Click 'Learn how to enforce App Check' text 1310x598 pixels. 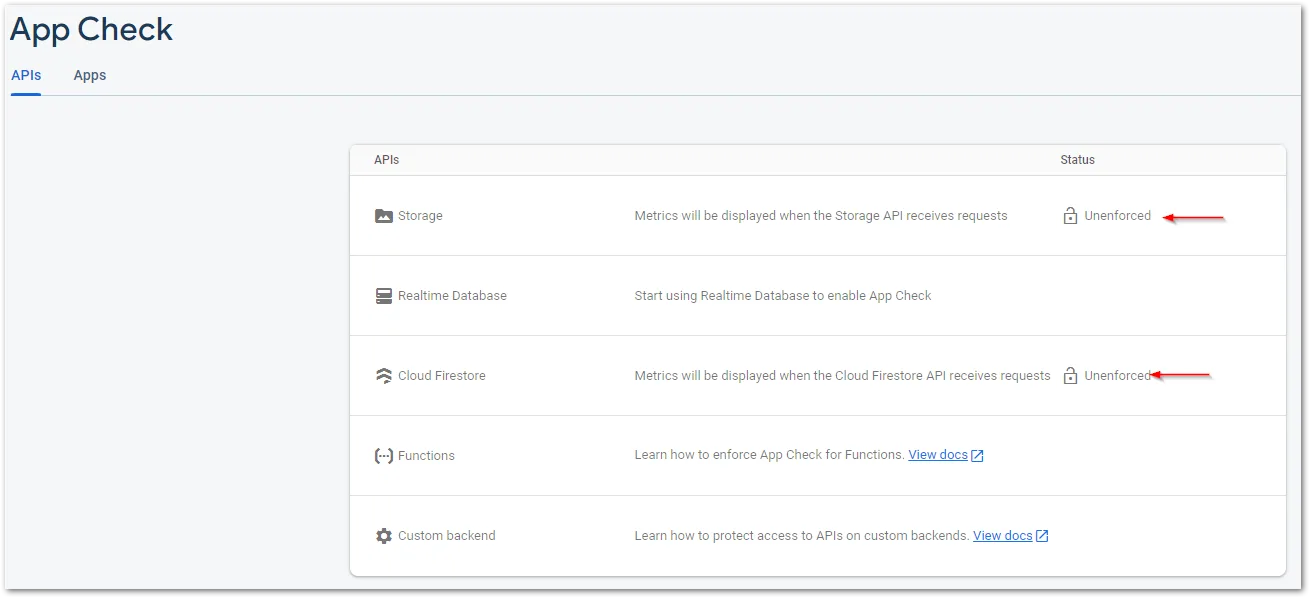(x=770, y=455)
